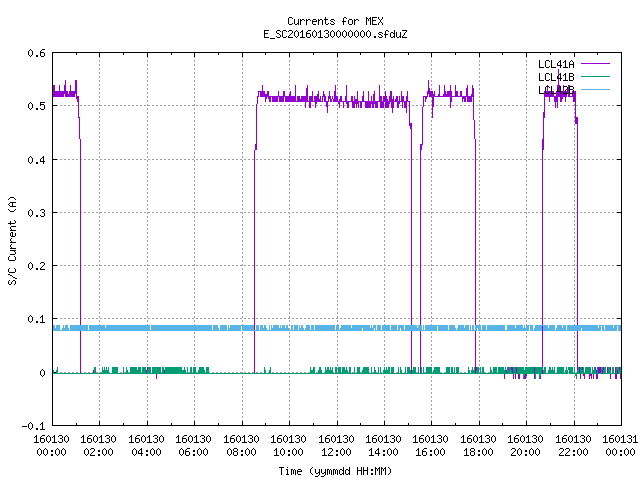Click the green LCL41B legend line sample
The image size is (640, 480).
point(595,76)
